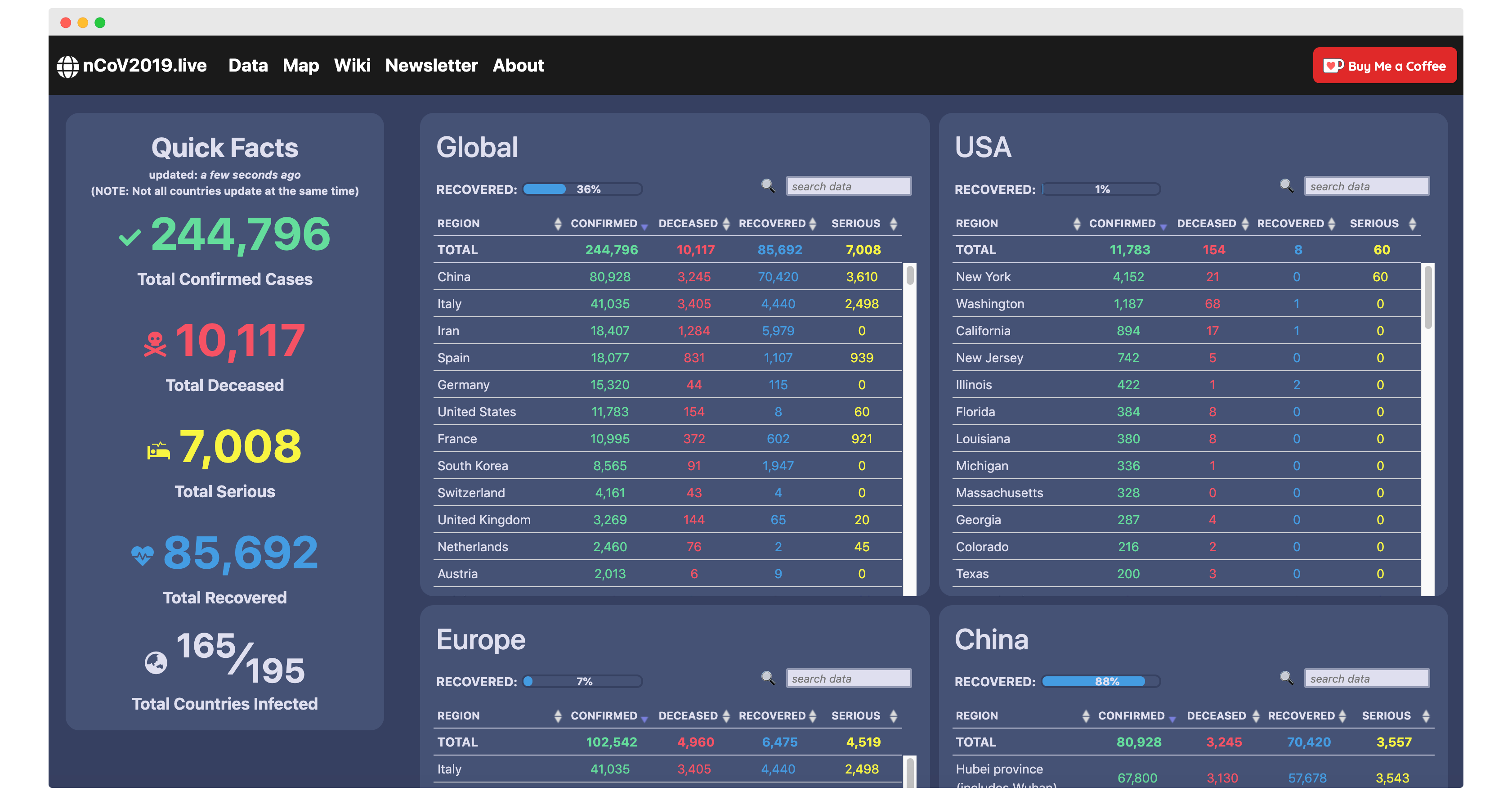
Task: Click the earth icon beside Countries Infected
Action: [156, 663]
